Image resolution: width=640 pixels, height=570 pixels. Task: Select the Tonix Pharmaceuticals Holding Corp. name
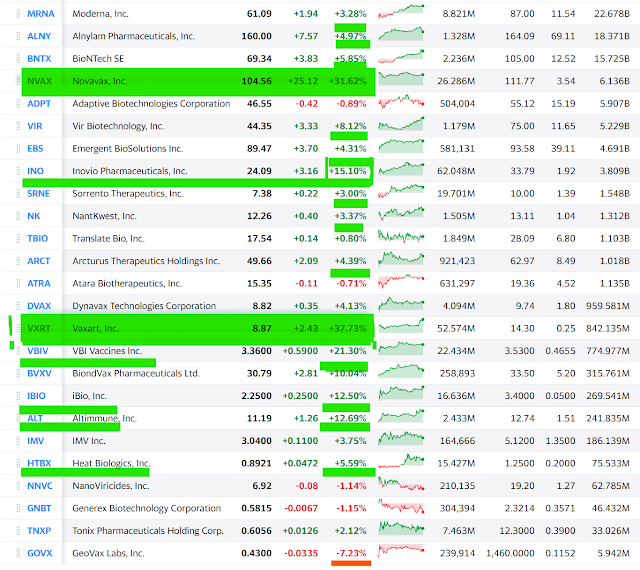(148, 530)
